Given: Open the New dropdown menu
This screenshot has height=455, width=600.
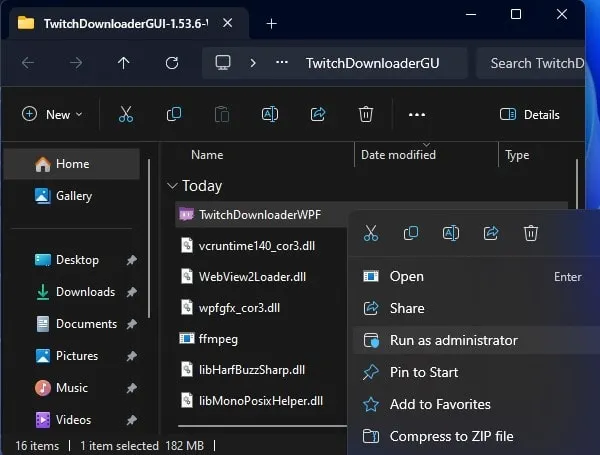Looking at the screenshot, I should tap(52, 114).
